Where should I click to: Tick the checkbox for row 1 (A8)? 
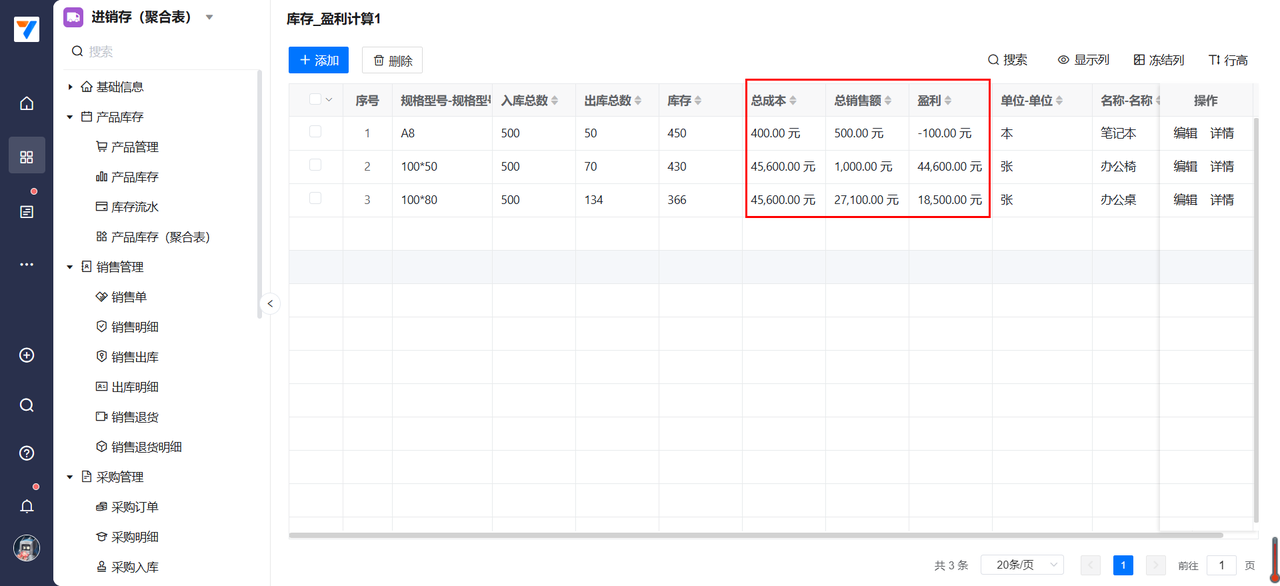(316, 132)
